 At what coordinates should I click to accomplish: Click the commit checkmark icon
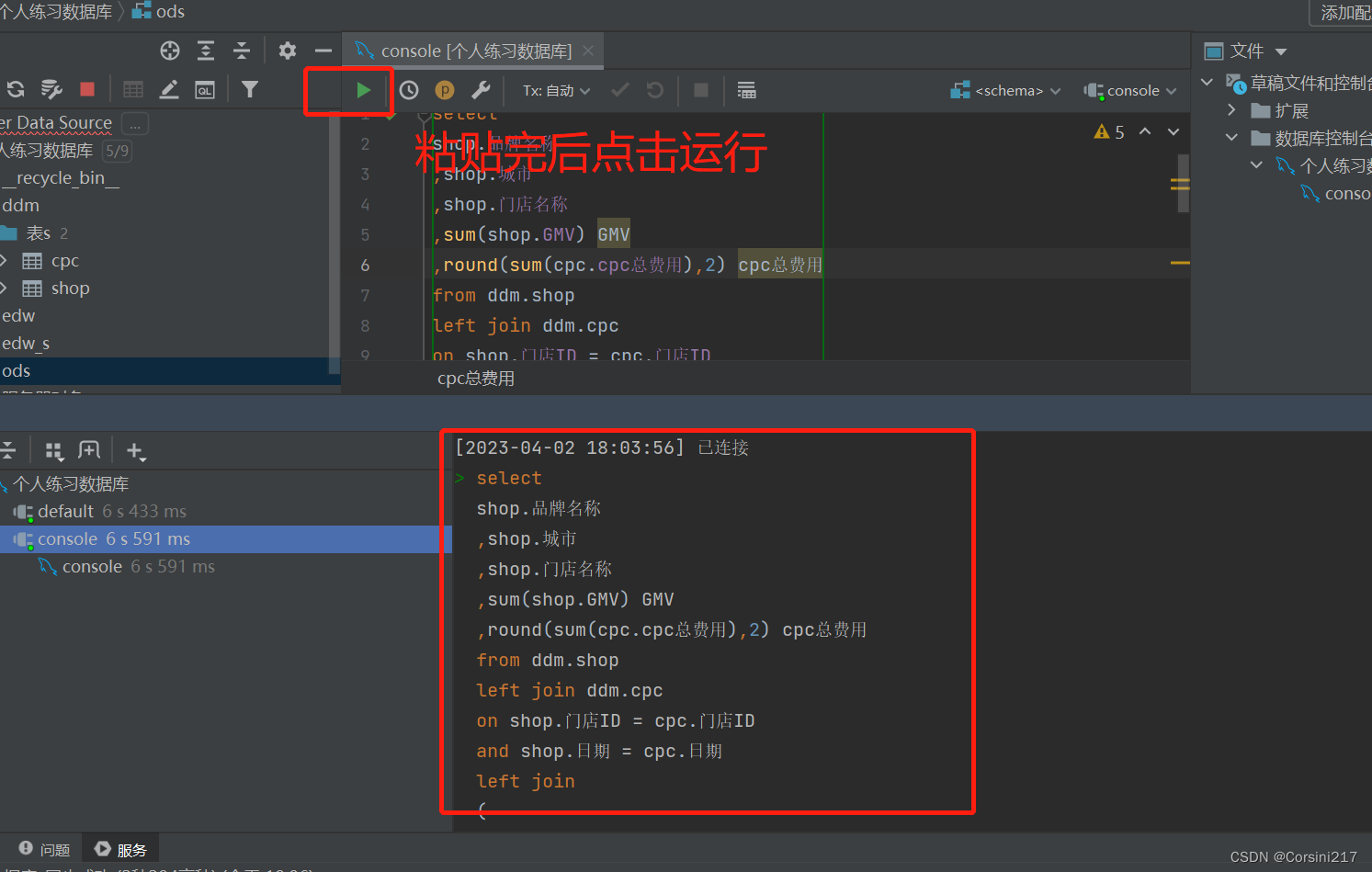pos(620,90)
